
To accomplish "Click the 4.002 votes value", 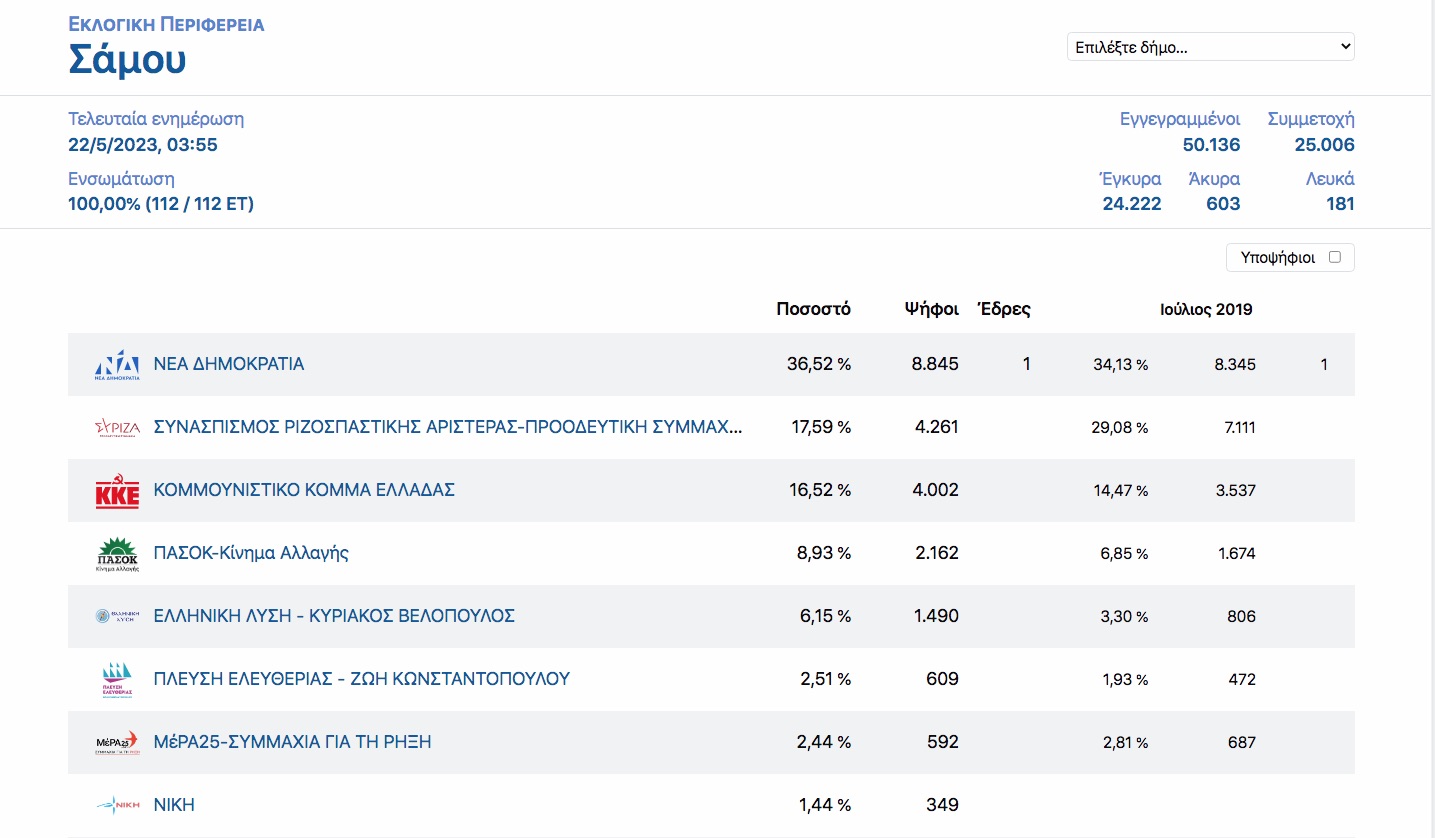I will pyautogui.click(x=936, y=490).
